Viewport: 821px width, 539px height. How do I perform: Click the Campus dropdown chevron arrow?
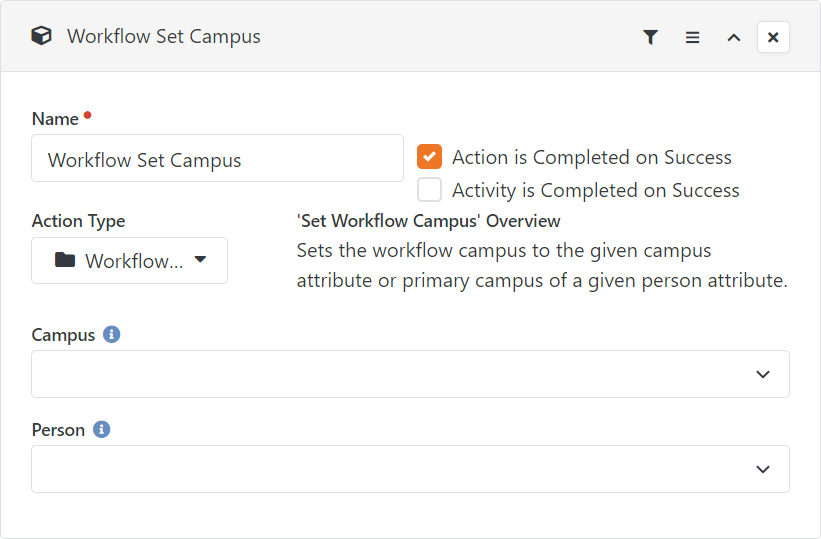(763, 374)
